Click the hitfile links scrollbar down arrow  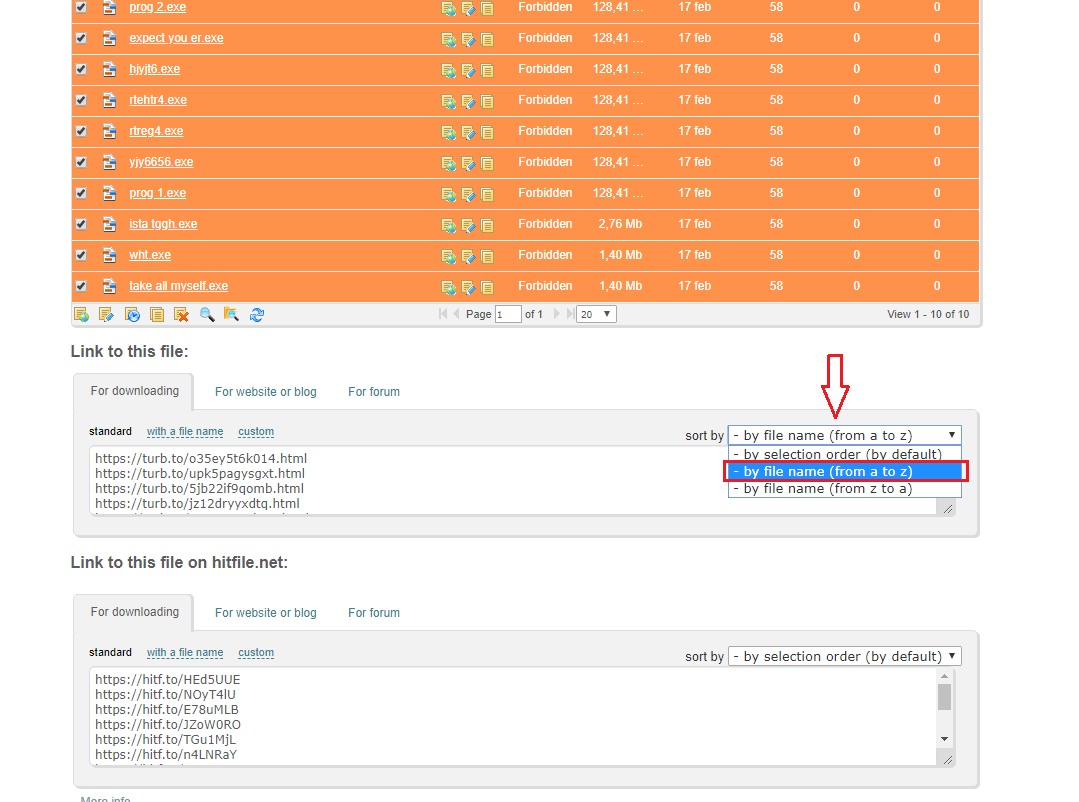(945, 739)
